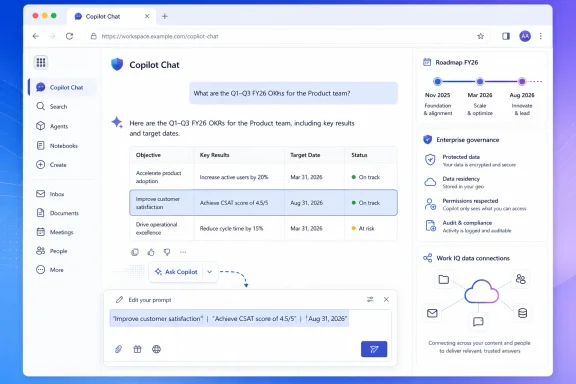Screen dimensions: 576x384
Task: Expand the Ask Copilot dropdown arrow
Action: tap(209, 272)
